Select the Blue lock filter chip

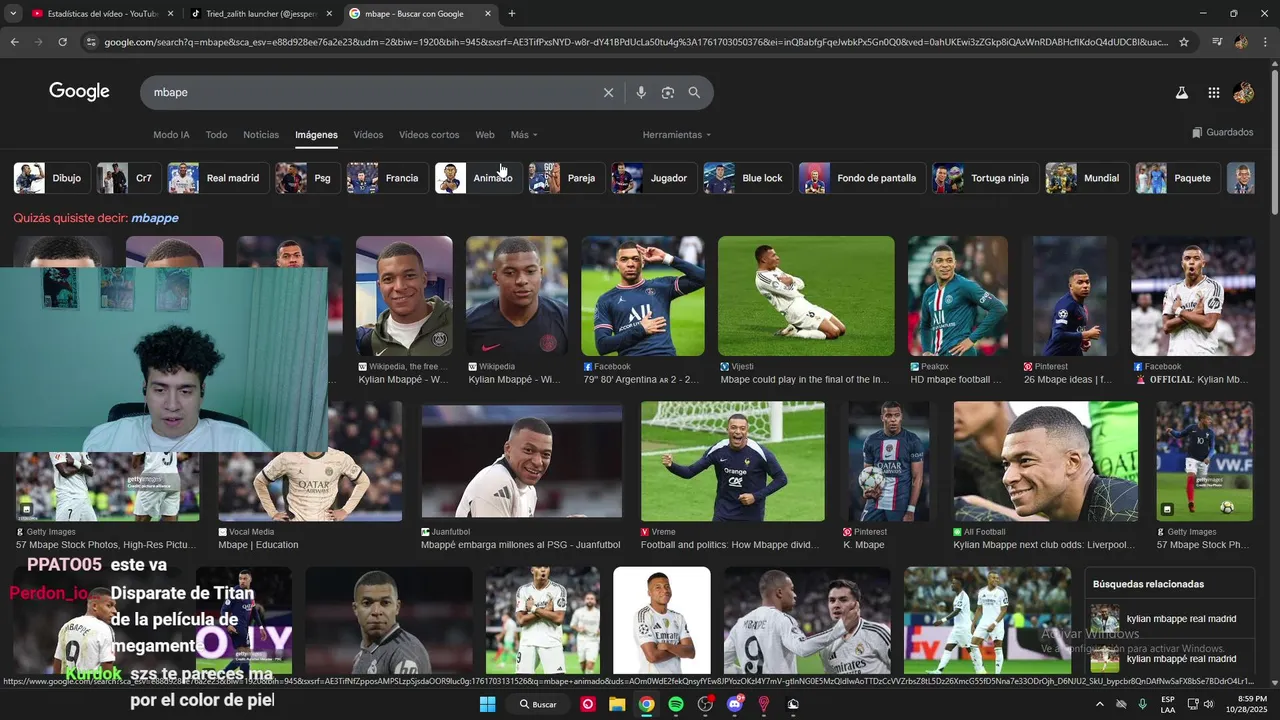pos(747,178)
